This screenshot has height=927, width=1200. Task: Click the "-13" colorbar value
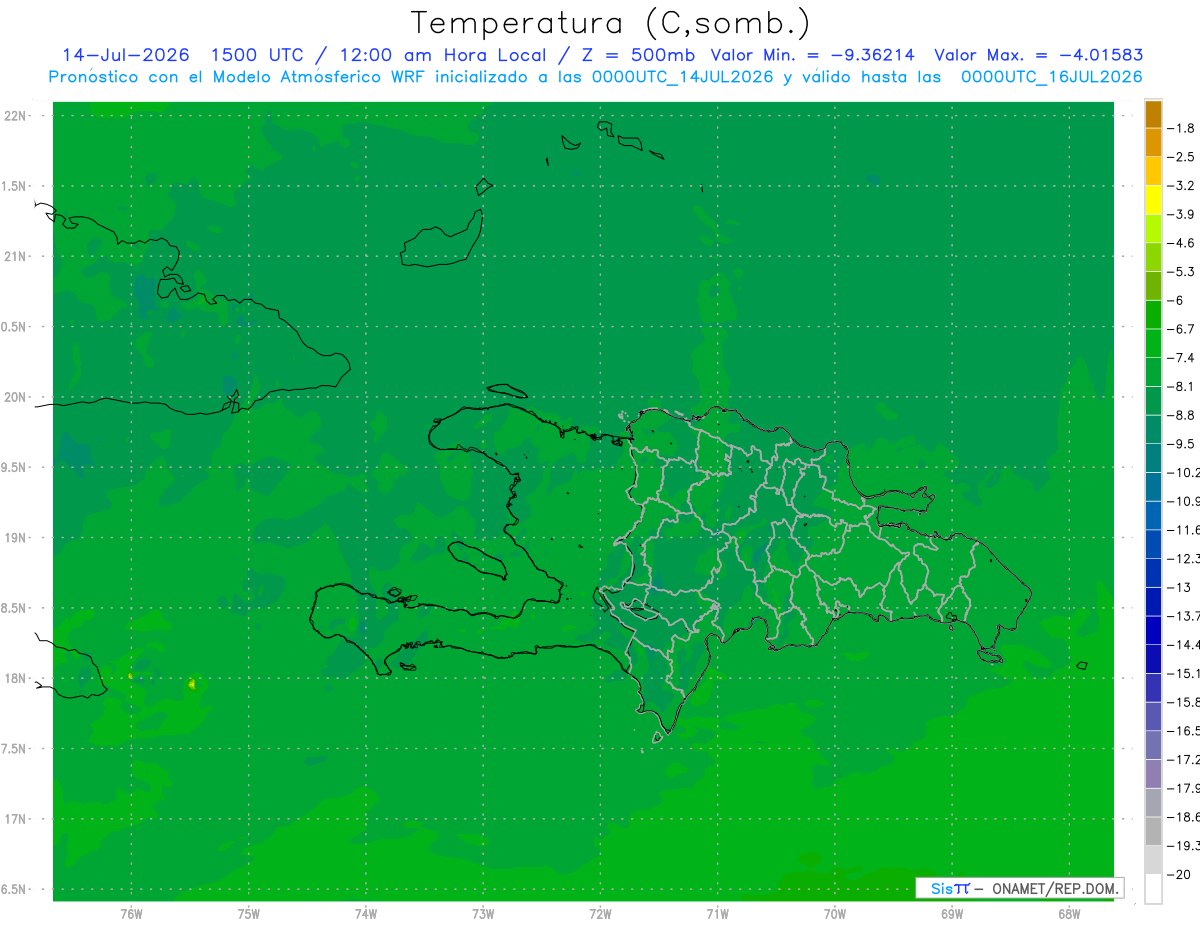tap(1178, 587)
